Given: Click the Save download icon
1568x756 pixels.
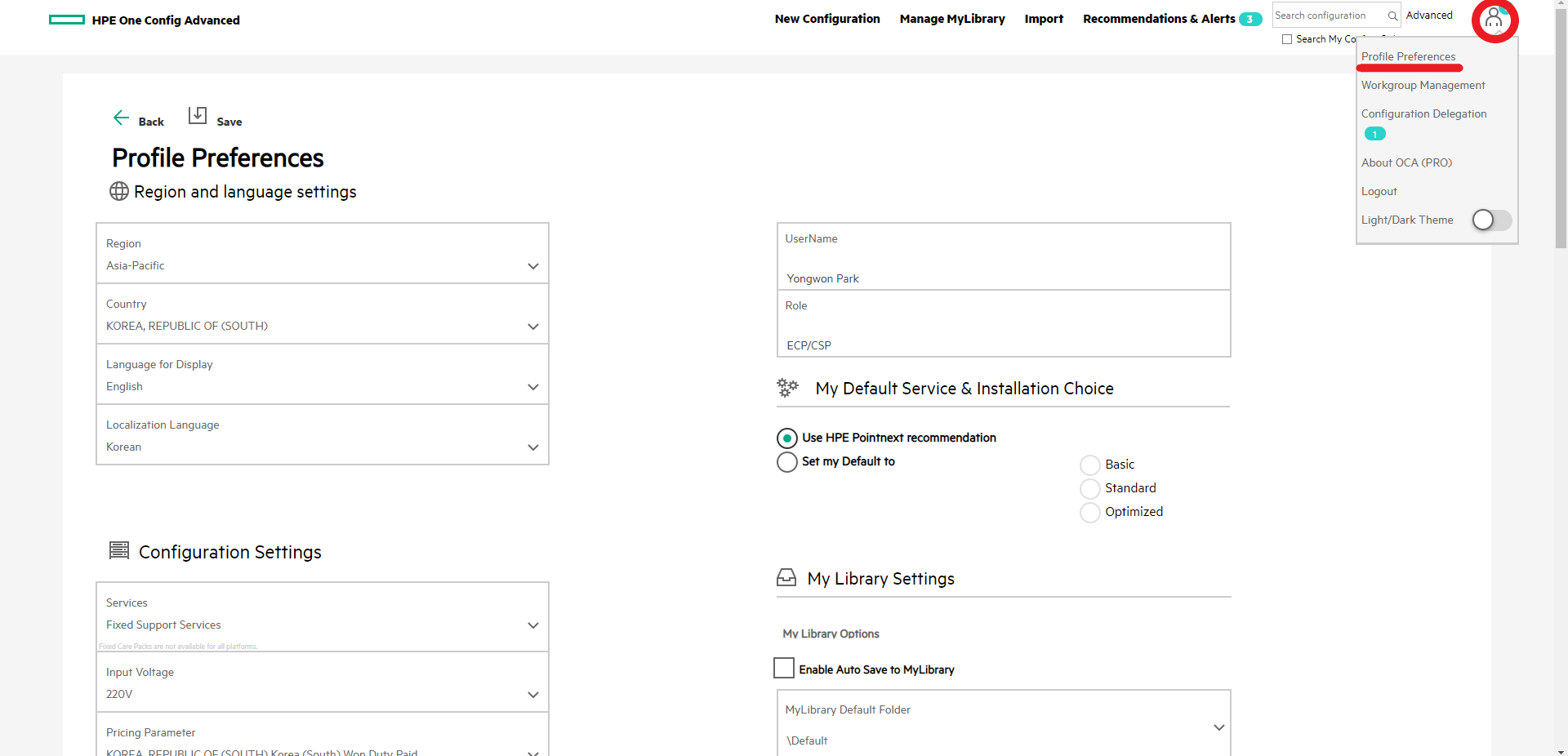Looking at the screenshot, I should pos(198,115).
